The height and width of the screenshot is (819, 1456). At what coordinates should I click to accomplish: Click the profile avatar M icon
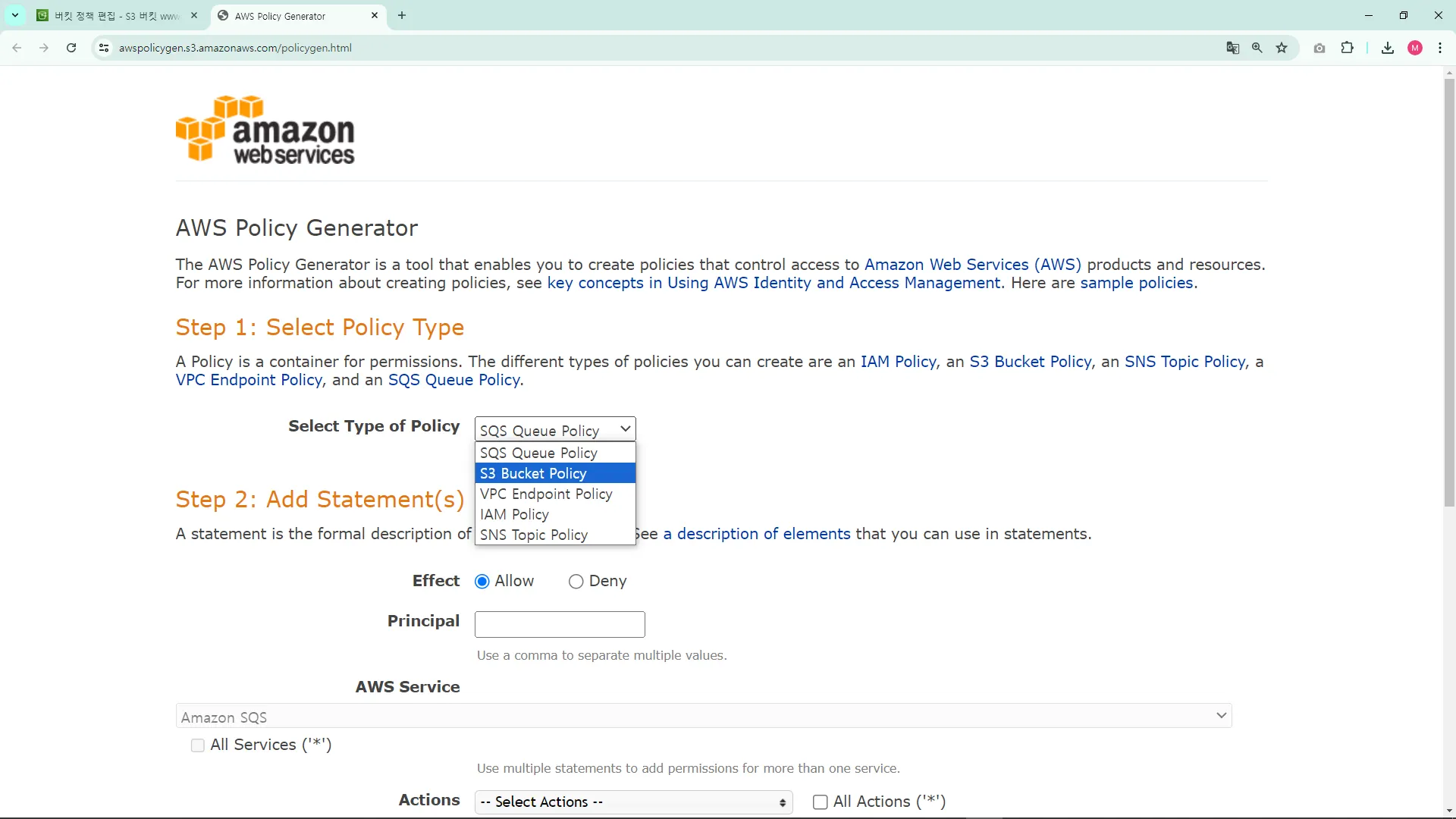[1414, 48]
